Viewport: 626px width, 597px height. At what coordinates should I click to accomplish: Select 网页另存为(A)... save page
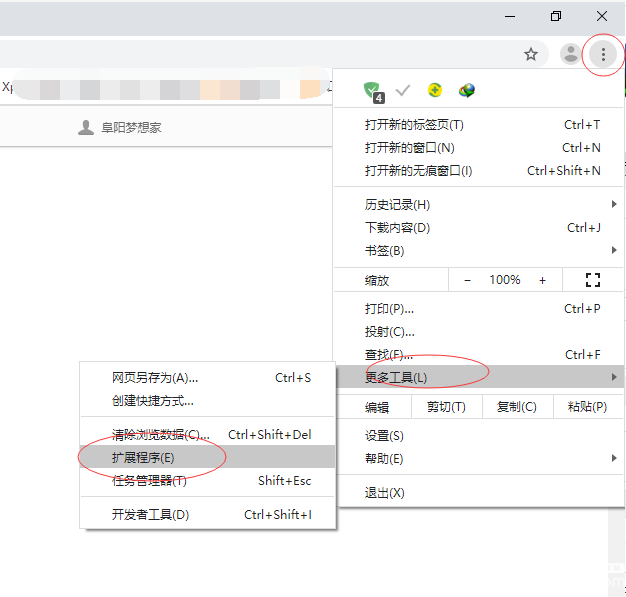[x=207, y=377]
